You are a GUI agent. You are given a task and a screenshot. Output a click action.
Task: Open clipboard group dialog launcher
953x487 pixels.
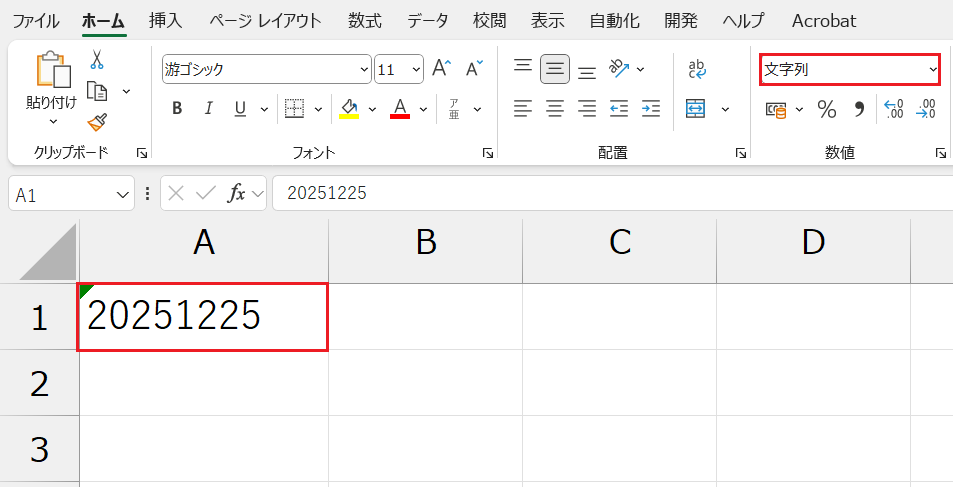[142, 154]
